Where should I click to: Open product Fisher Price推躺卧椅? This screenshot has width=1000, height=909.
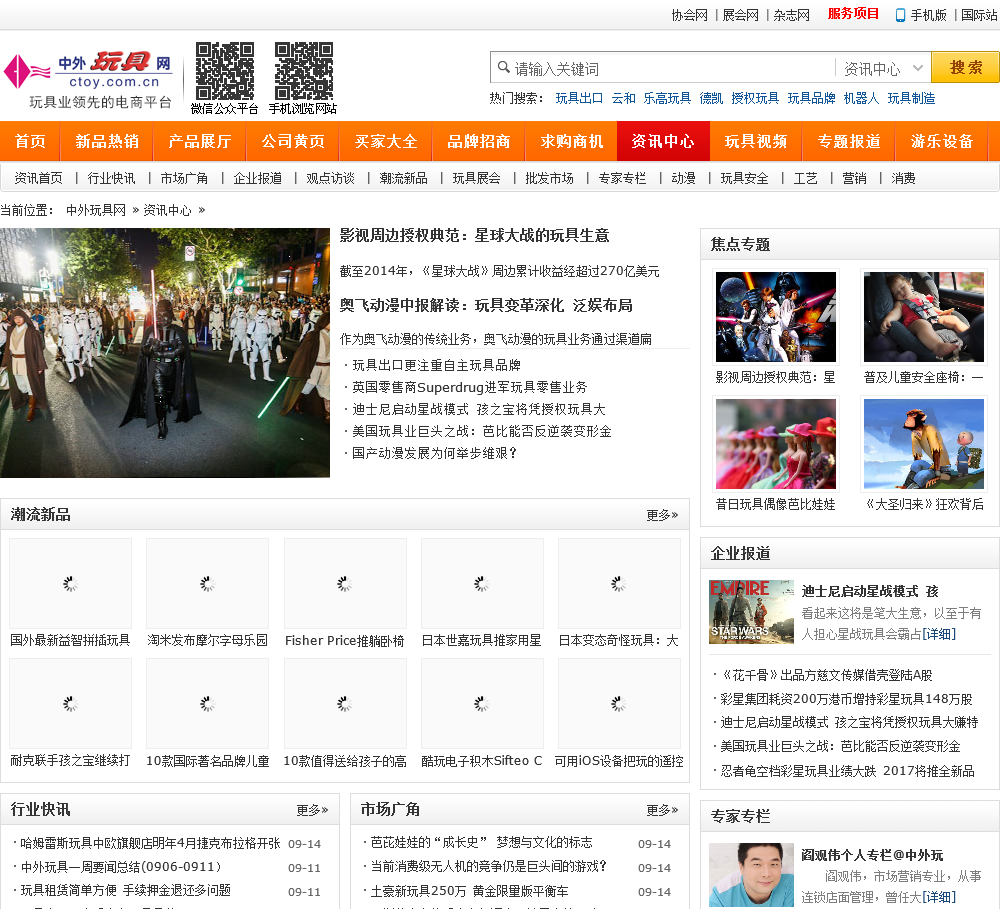point(344,640)
